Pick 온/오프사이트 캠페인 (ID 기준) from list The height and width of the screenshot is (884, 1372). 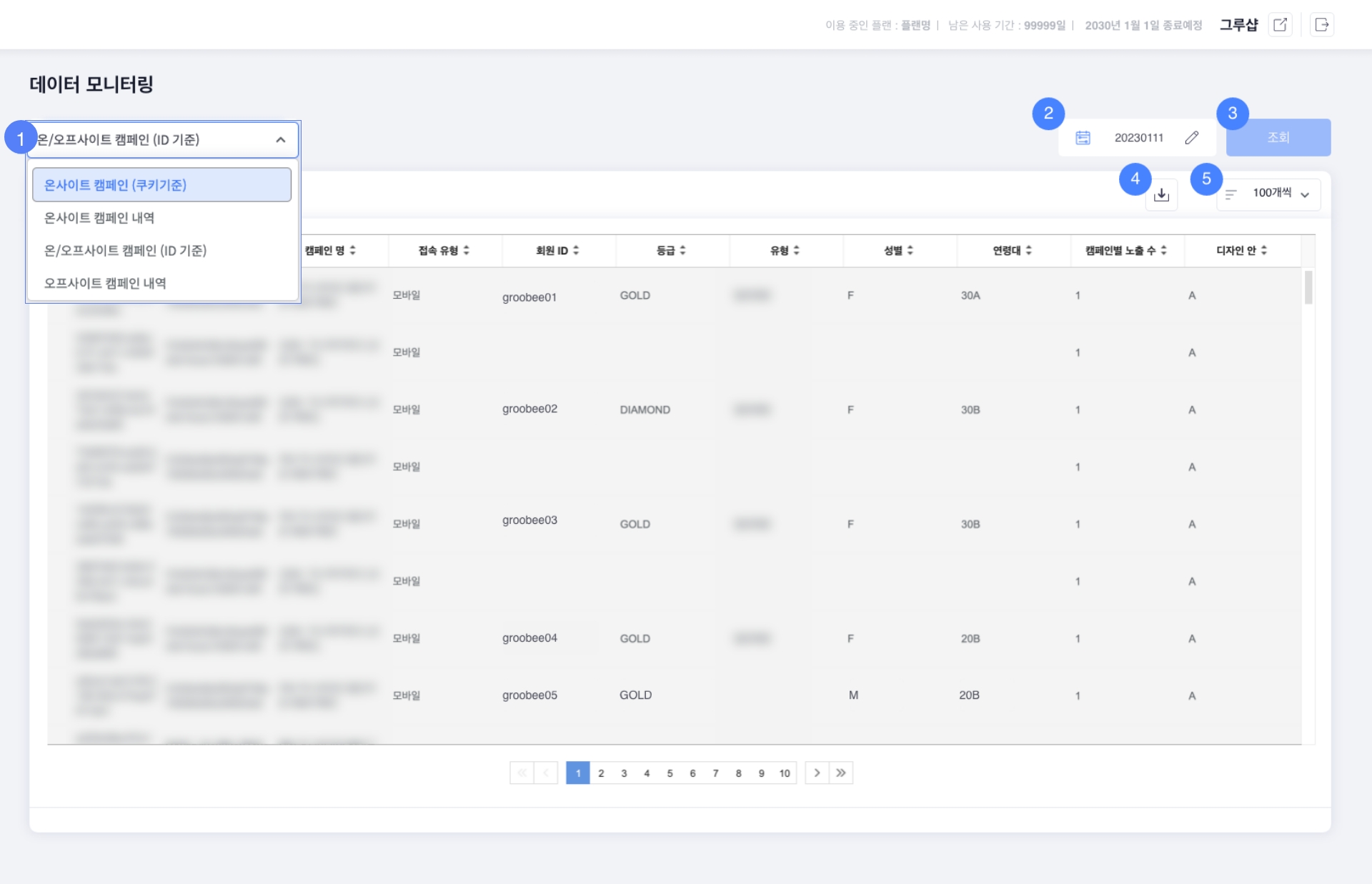click(x=125, y=251)
